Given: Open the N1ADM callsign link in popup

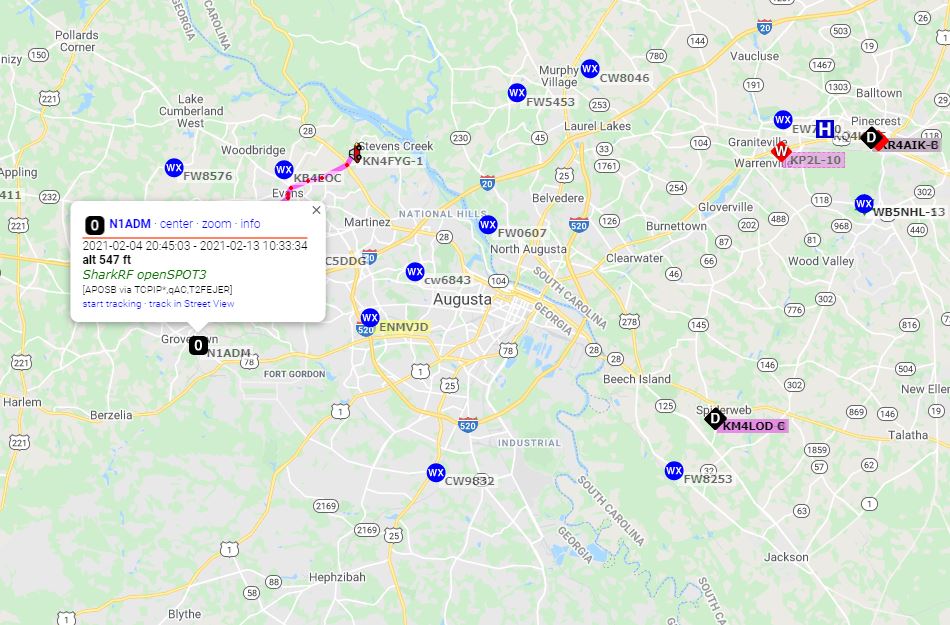Looking at the screenshot, I should click(x=130, y=223).
